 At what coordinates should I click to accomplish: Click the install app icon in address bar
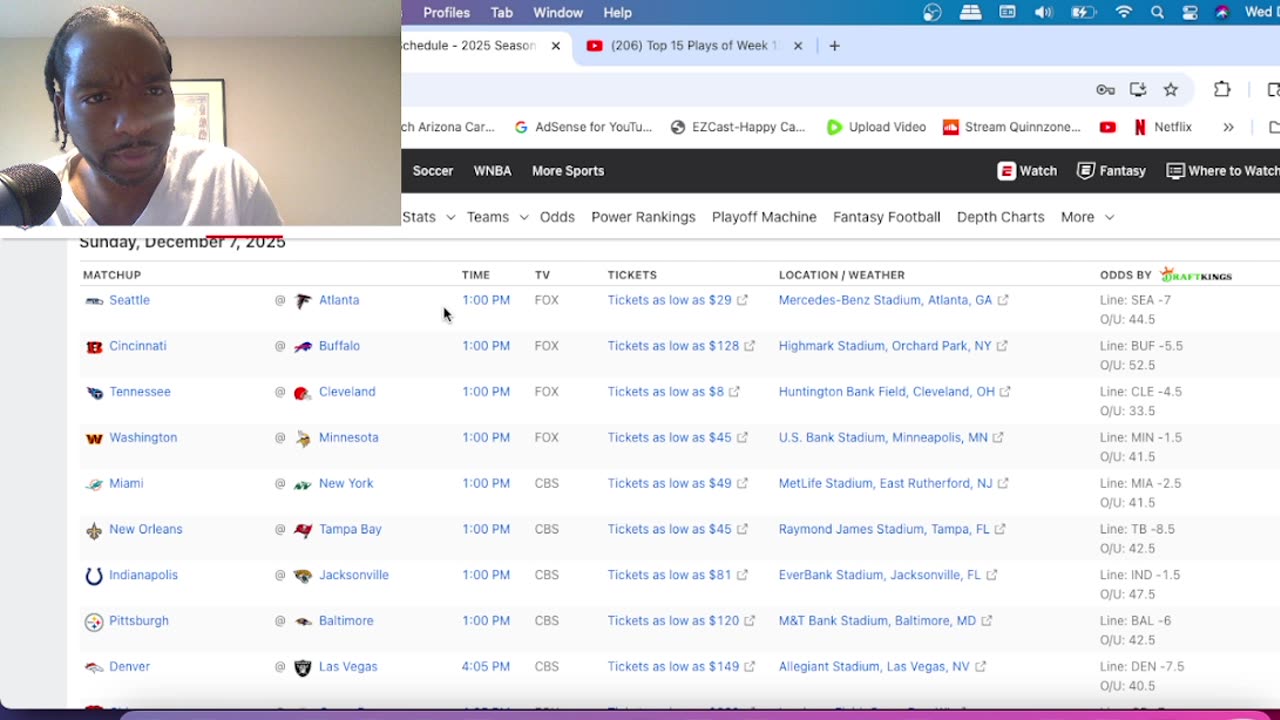1138,90
